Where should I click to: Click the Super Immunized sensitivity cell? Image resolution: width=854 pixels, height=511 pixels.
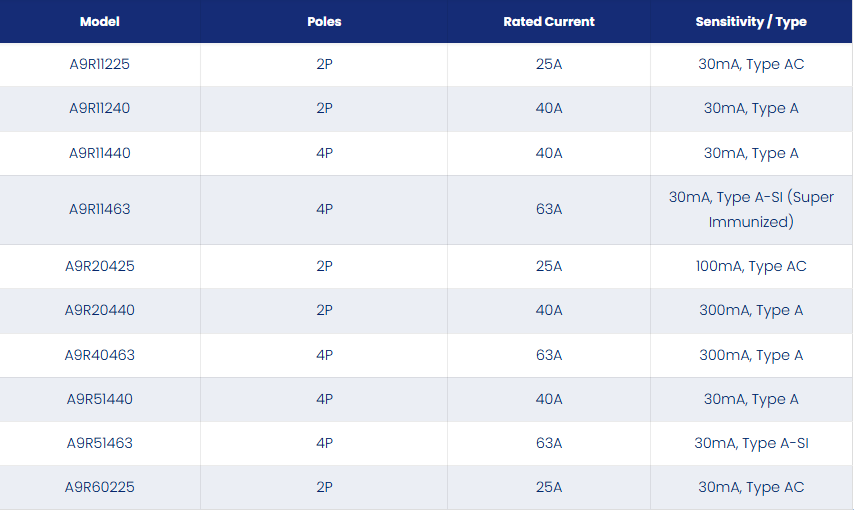751,209
